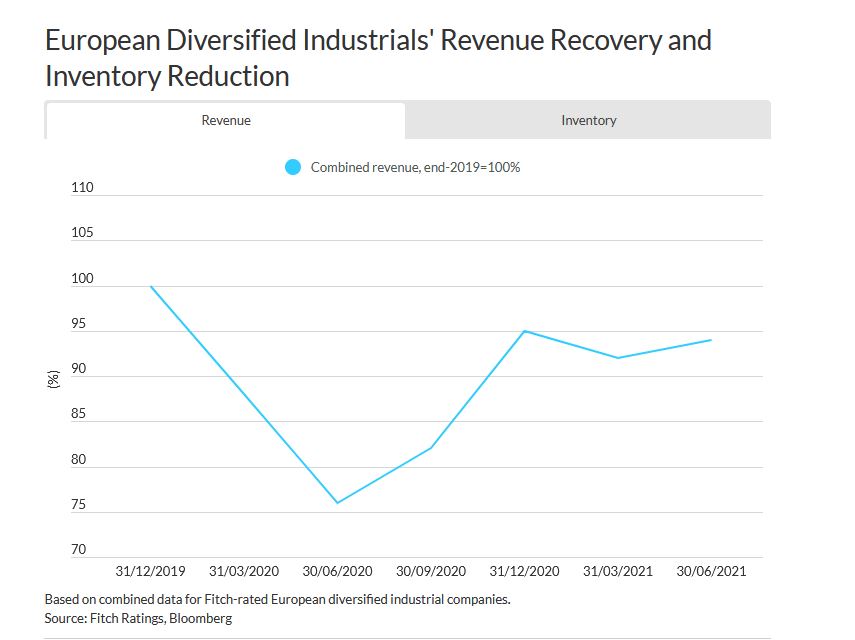855x640 pixels.
Task: Click the blue legend circle marker
Action: [x=293, y=167]
